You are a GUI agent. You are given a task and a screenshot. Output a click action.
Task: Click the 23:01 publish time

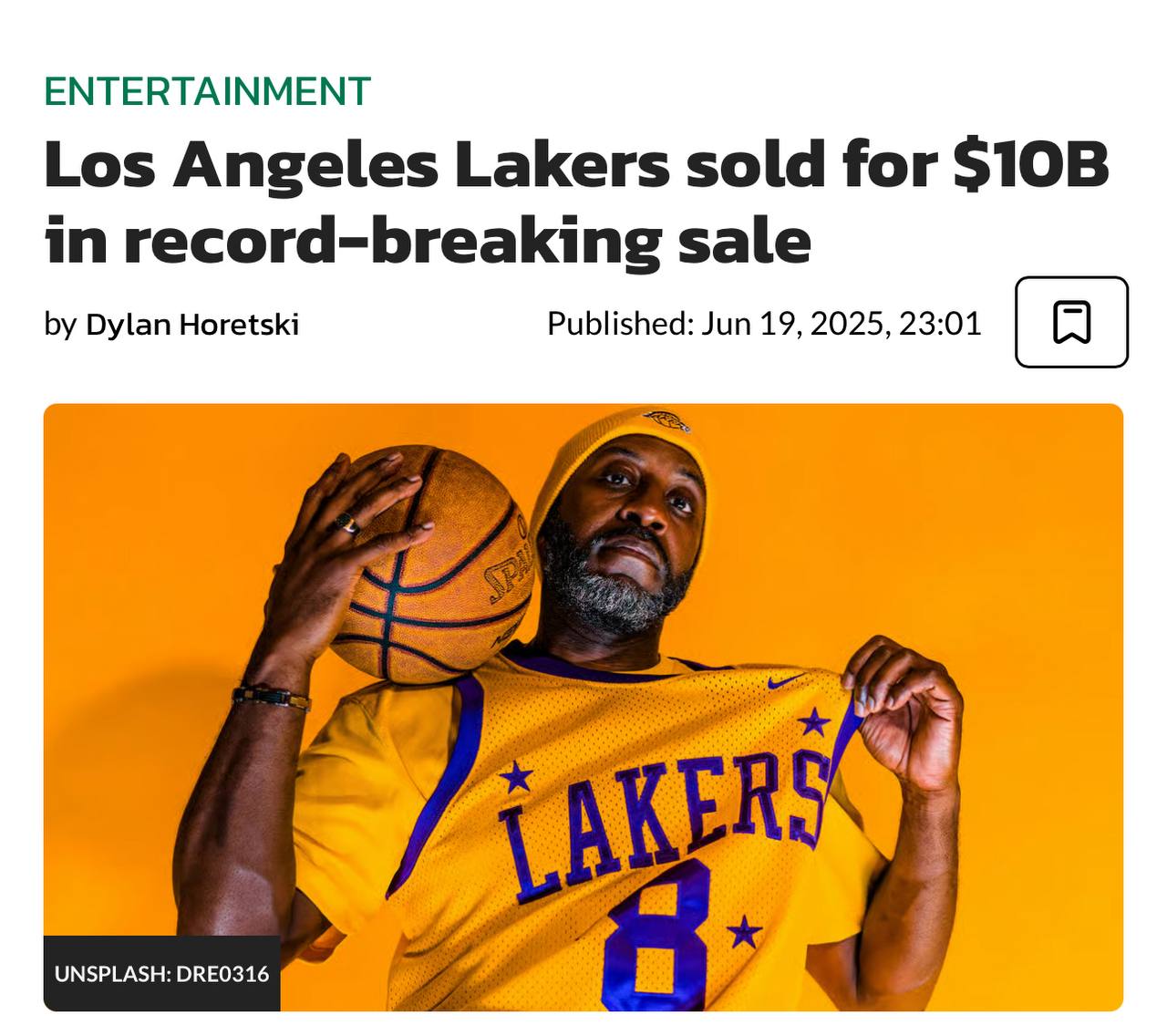coord(940,323)
